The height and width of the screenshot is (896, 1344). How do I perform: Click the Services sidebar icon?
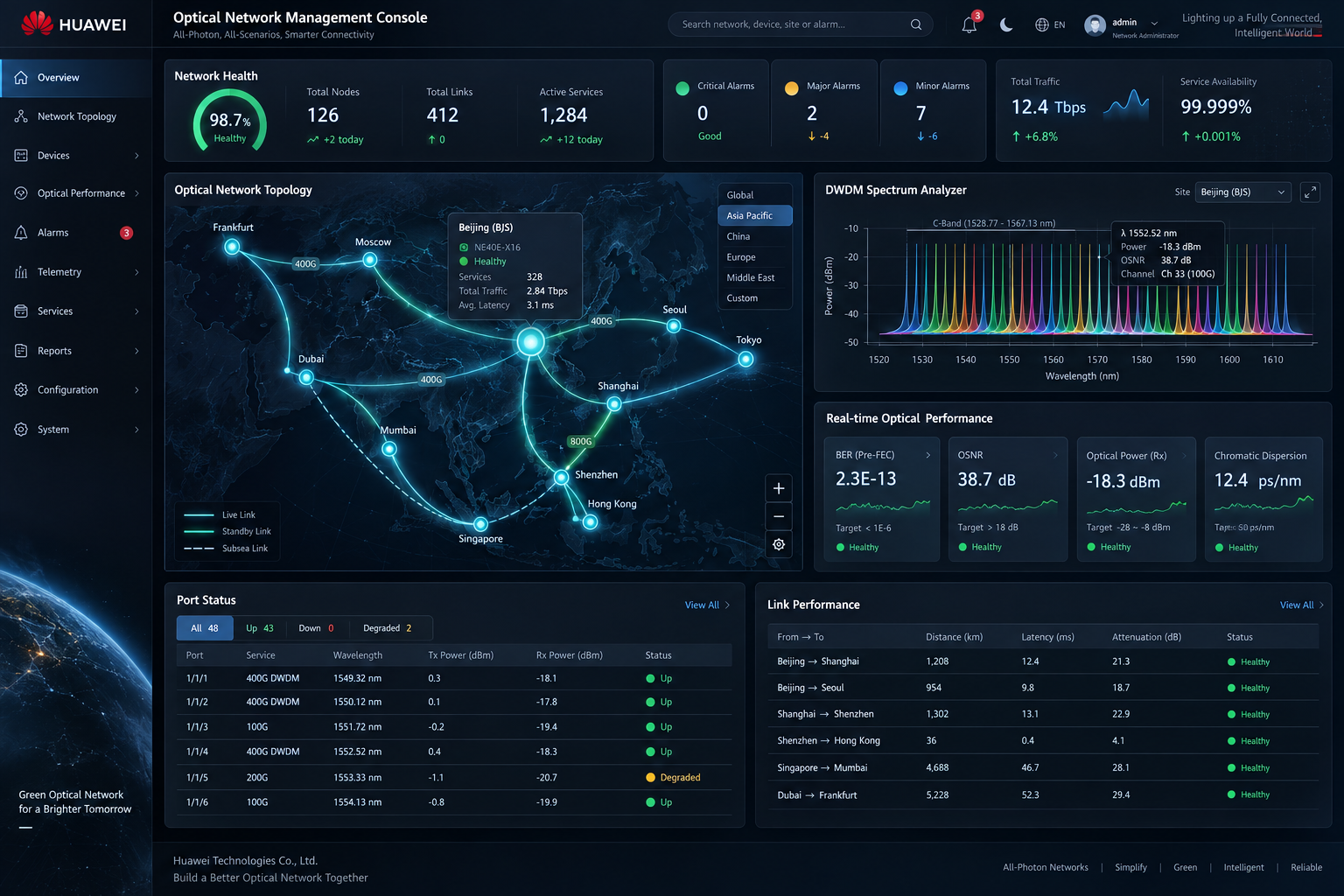coord(21,311)
